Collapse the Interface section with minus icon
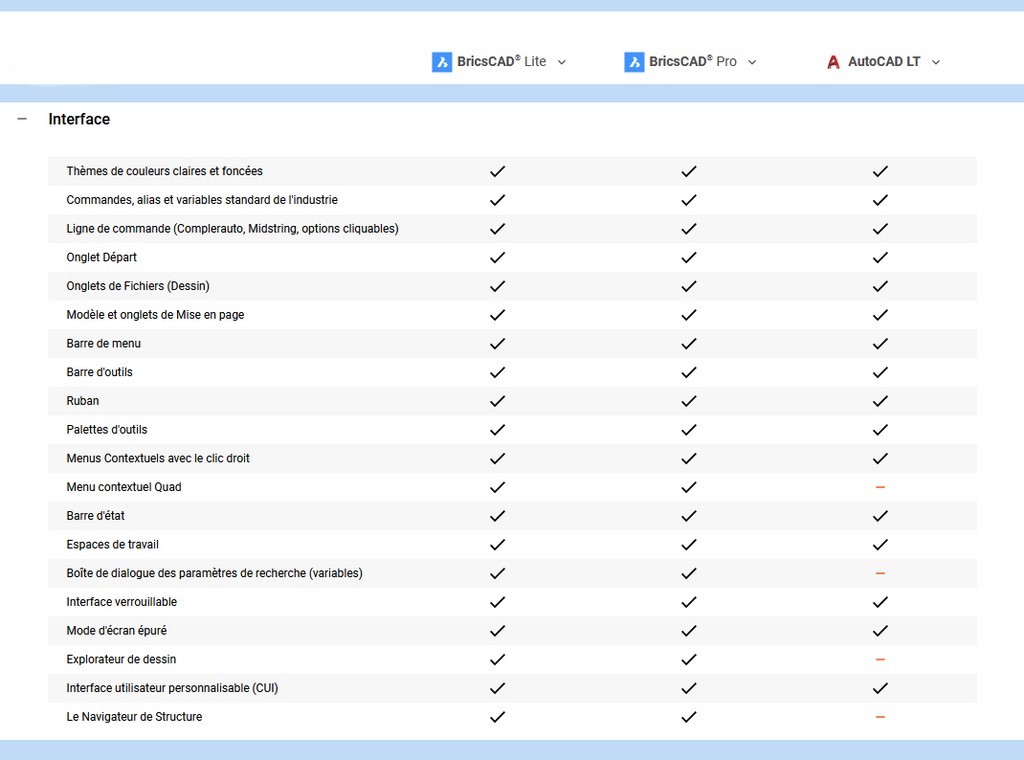The width and height of the screenshot is (1024, 760). pyautogui.click(x=22, y=119)
